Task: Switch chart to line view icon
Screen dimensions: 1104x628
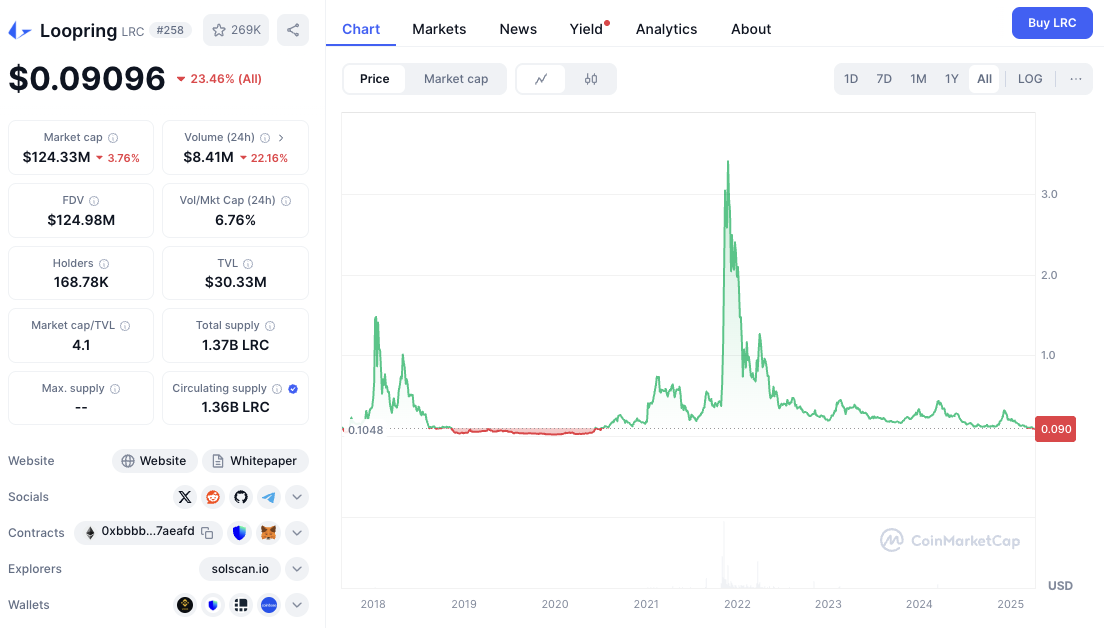Action: pos(541,79)
